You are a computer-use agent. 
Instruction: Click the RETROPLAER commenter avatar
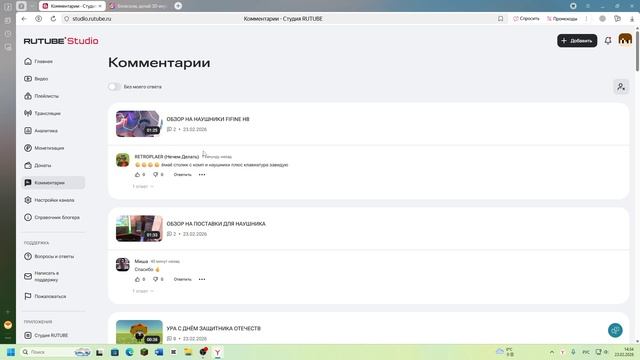[122, 160]
